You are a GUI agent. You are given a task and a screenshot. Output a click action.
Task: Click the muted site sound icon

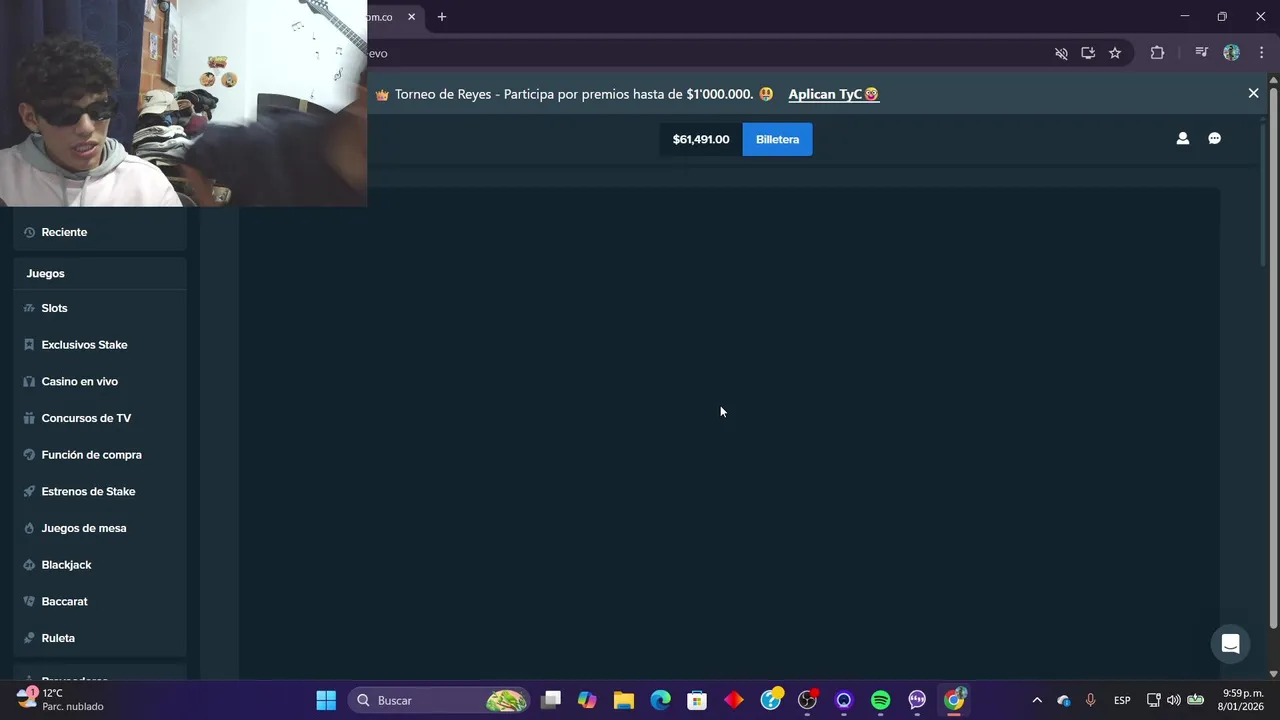click(x=1061, y=53)
